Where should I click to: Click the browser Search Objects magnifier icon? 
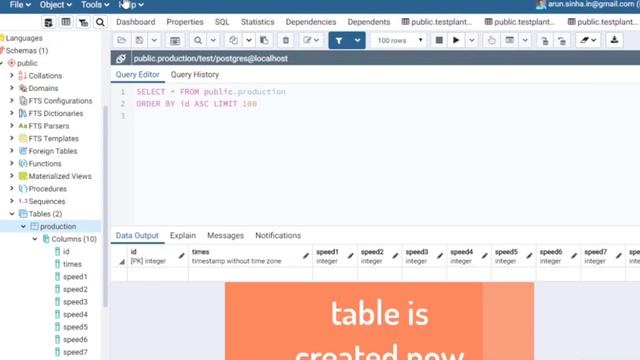click(100, 22)
